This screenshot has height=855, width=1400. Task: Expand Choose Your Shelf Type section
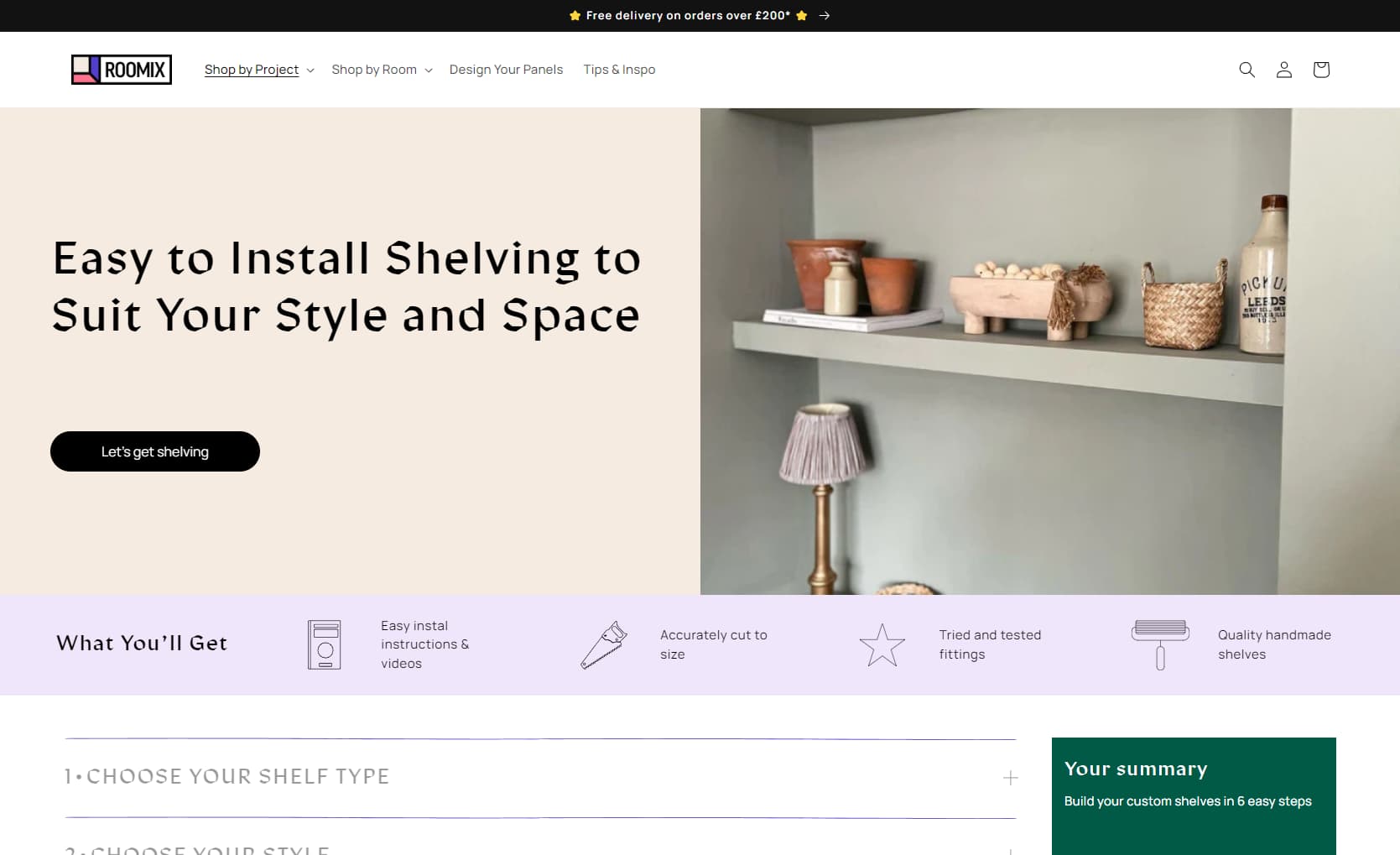point(226,777)
